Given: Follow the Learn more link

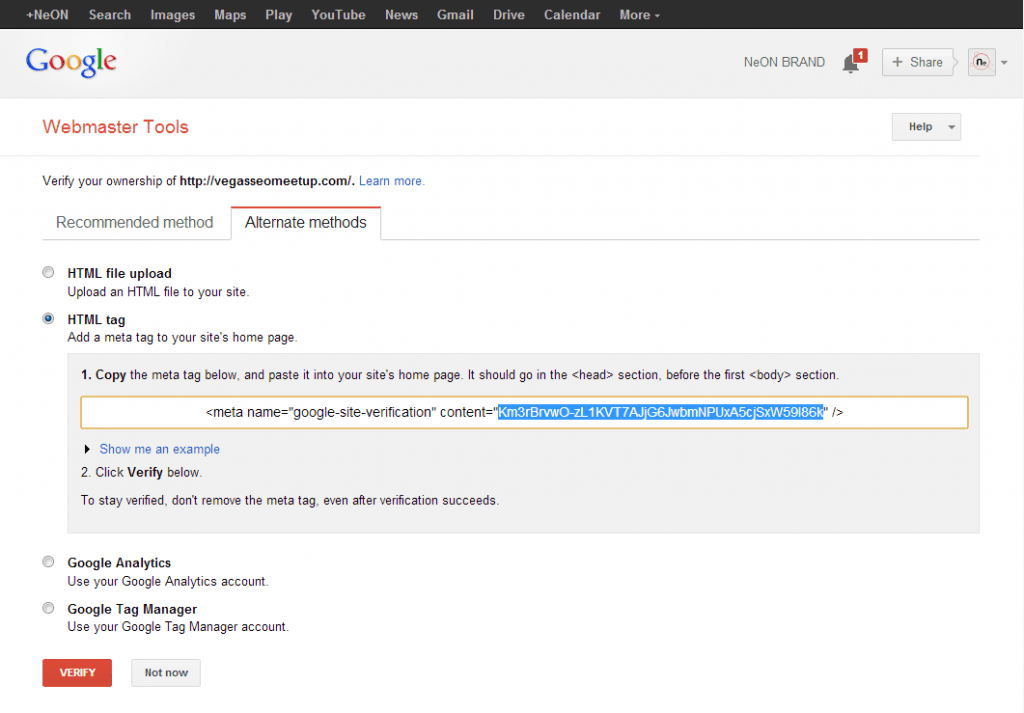Looking at the screenshot, I should [391, 181].
